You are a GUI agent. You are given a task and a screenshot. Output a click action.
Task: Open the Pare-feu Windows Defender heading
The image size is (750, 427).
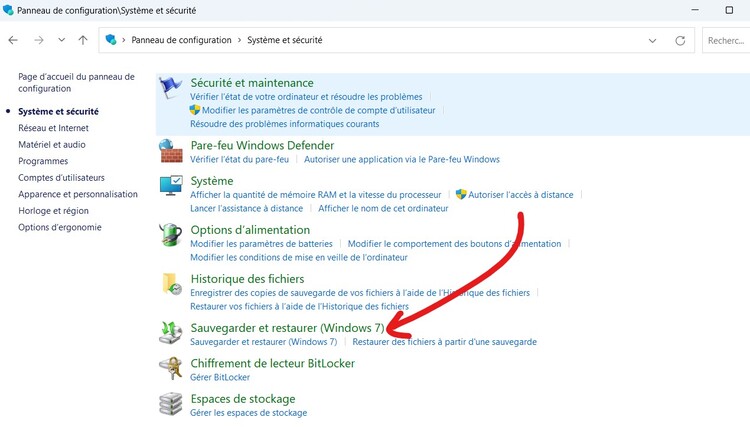(x=262, y=145)
